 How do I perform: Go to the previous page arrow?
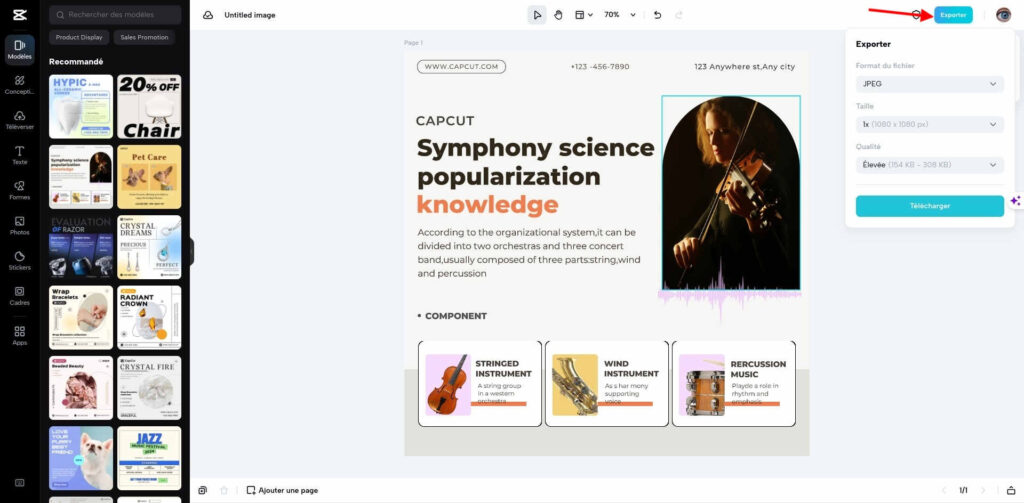pyautogui.click(x=944, y=490)
